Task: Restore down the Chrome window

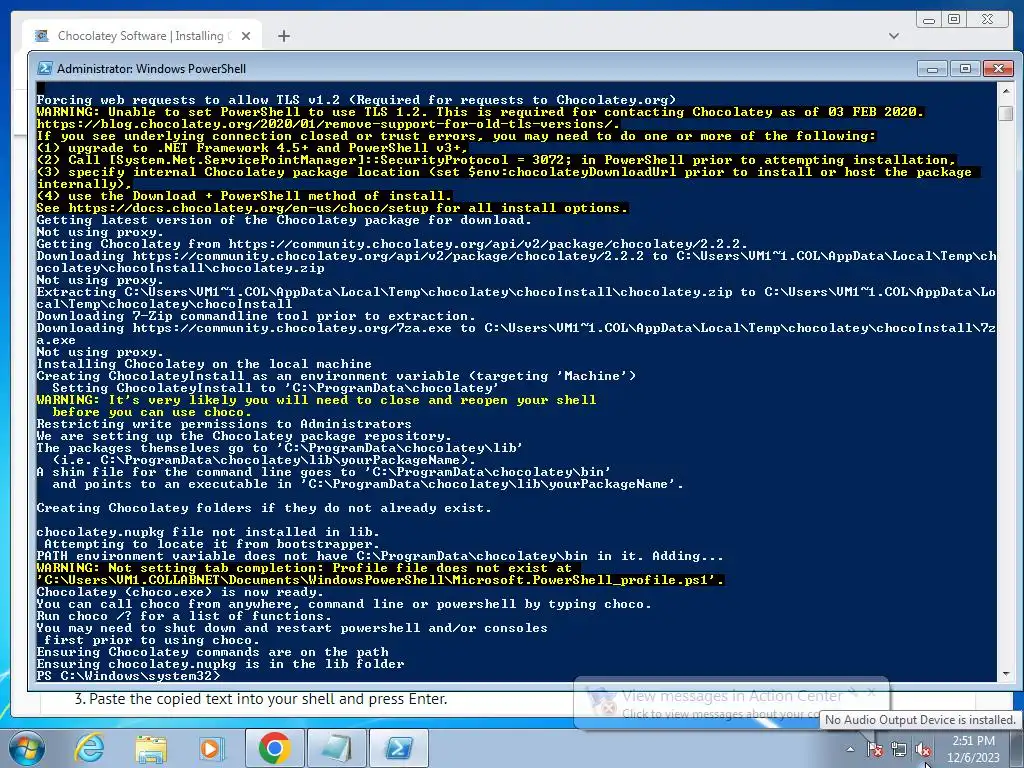Action: tap(954, 20)
